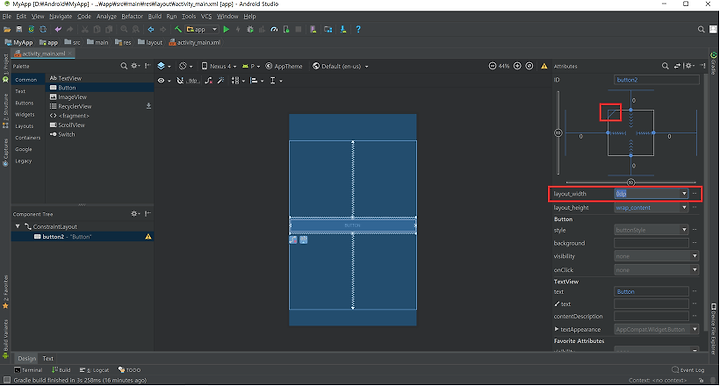720x386 pixels.
Task: Click the Debug app bug icon
Action: 250,29
